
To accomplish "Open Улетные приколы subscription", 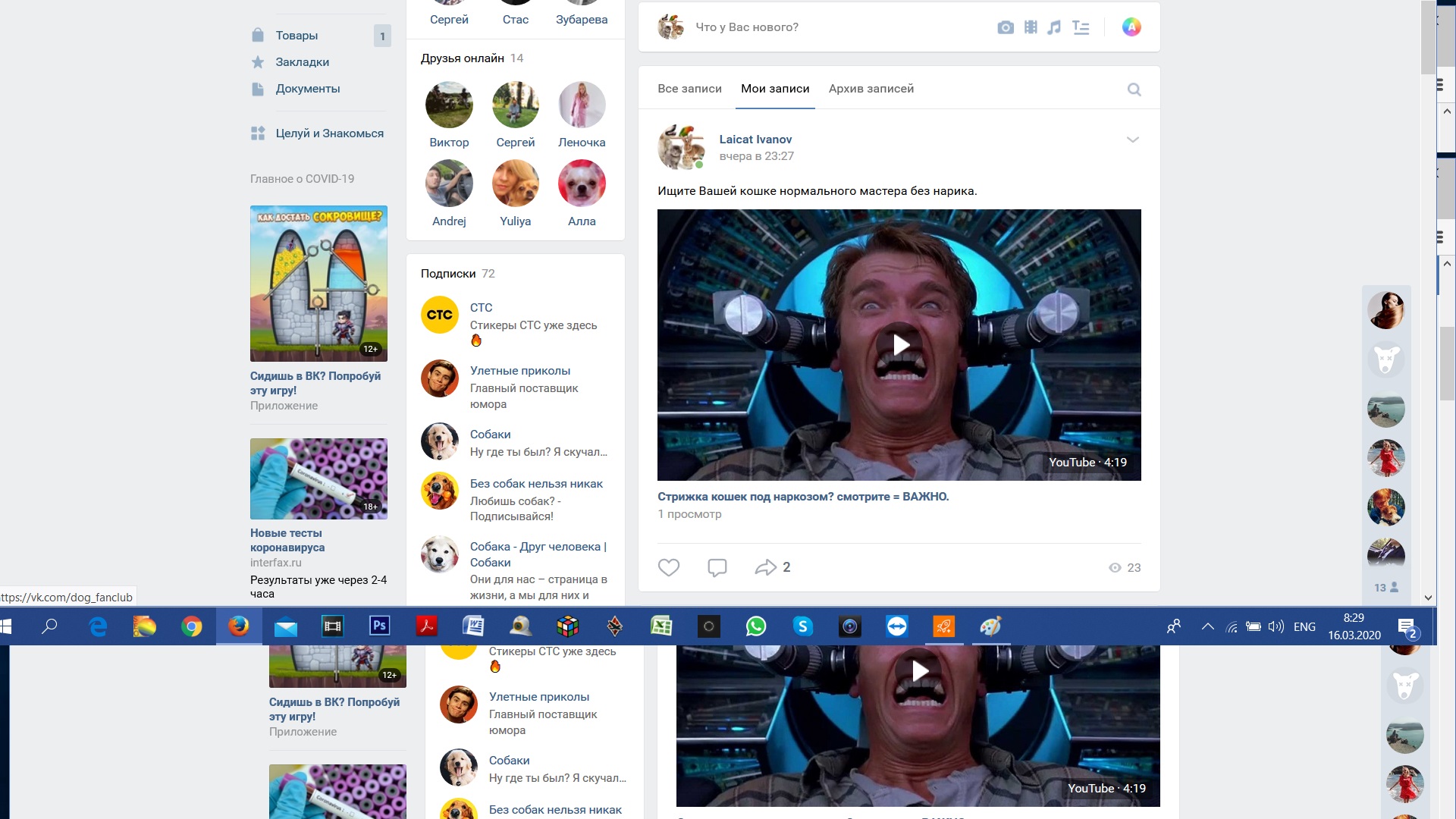I will [x=520, y=371].
